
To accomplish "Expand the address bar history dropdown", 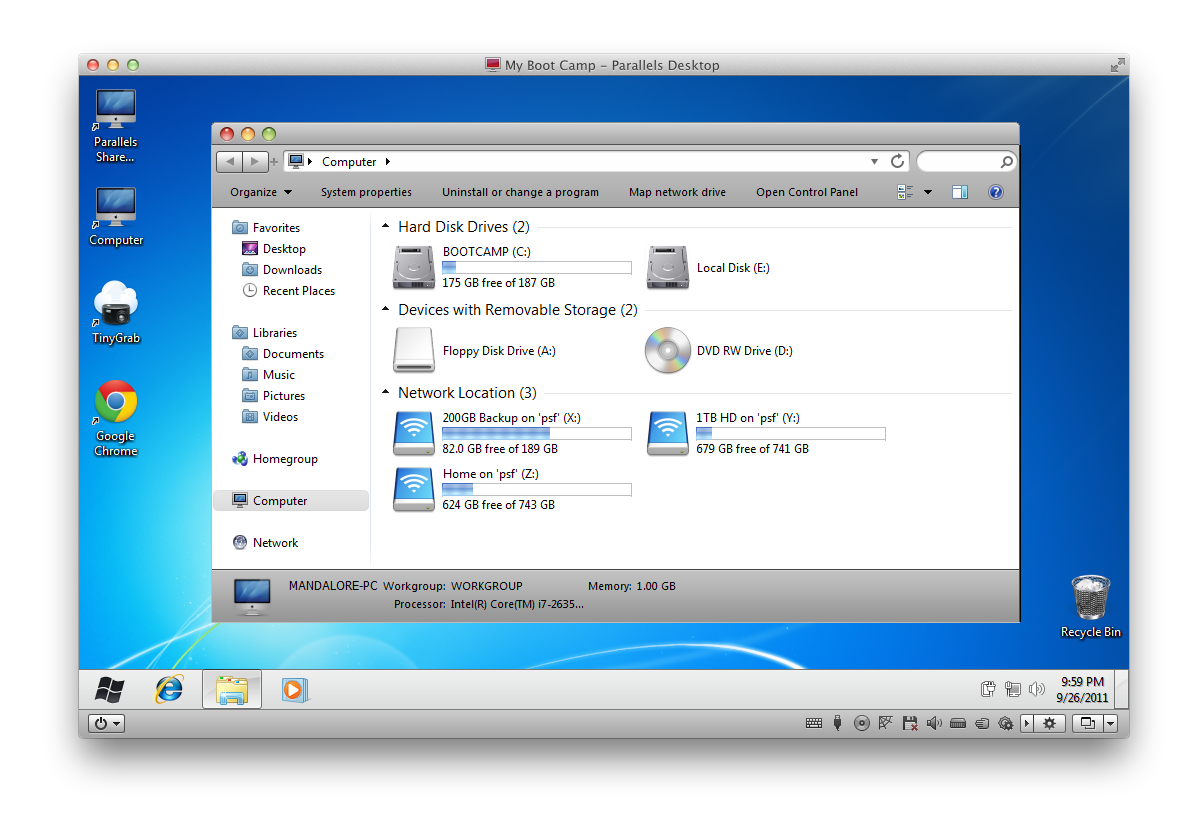I will pyautogui.click(x=874, y=161).
